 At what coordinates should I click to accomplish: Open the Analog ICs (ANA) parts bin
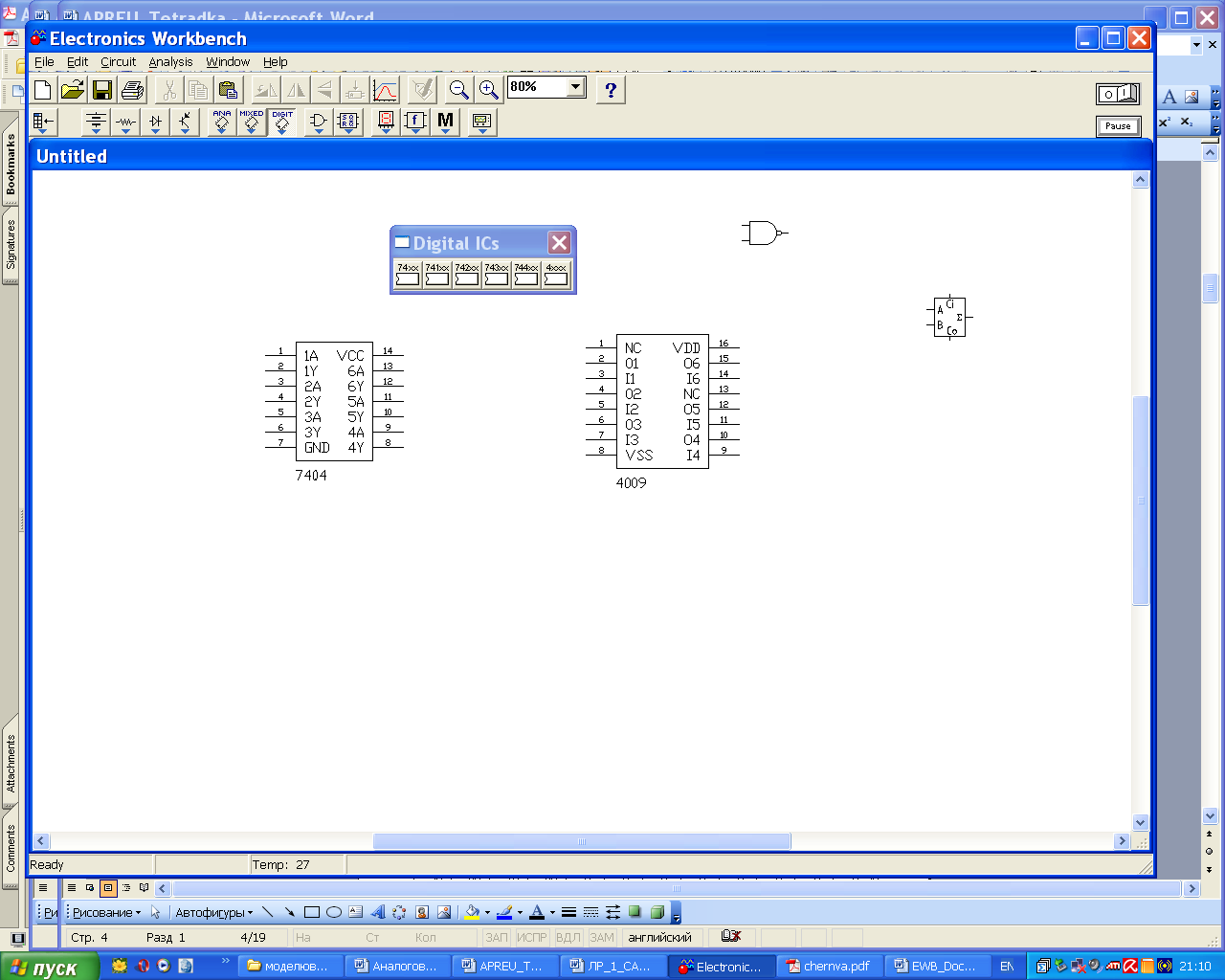[221, 122]
